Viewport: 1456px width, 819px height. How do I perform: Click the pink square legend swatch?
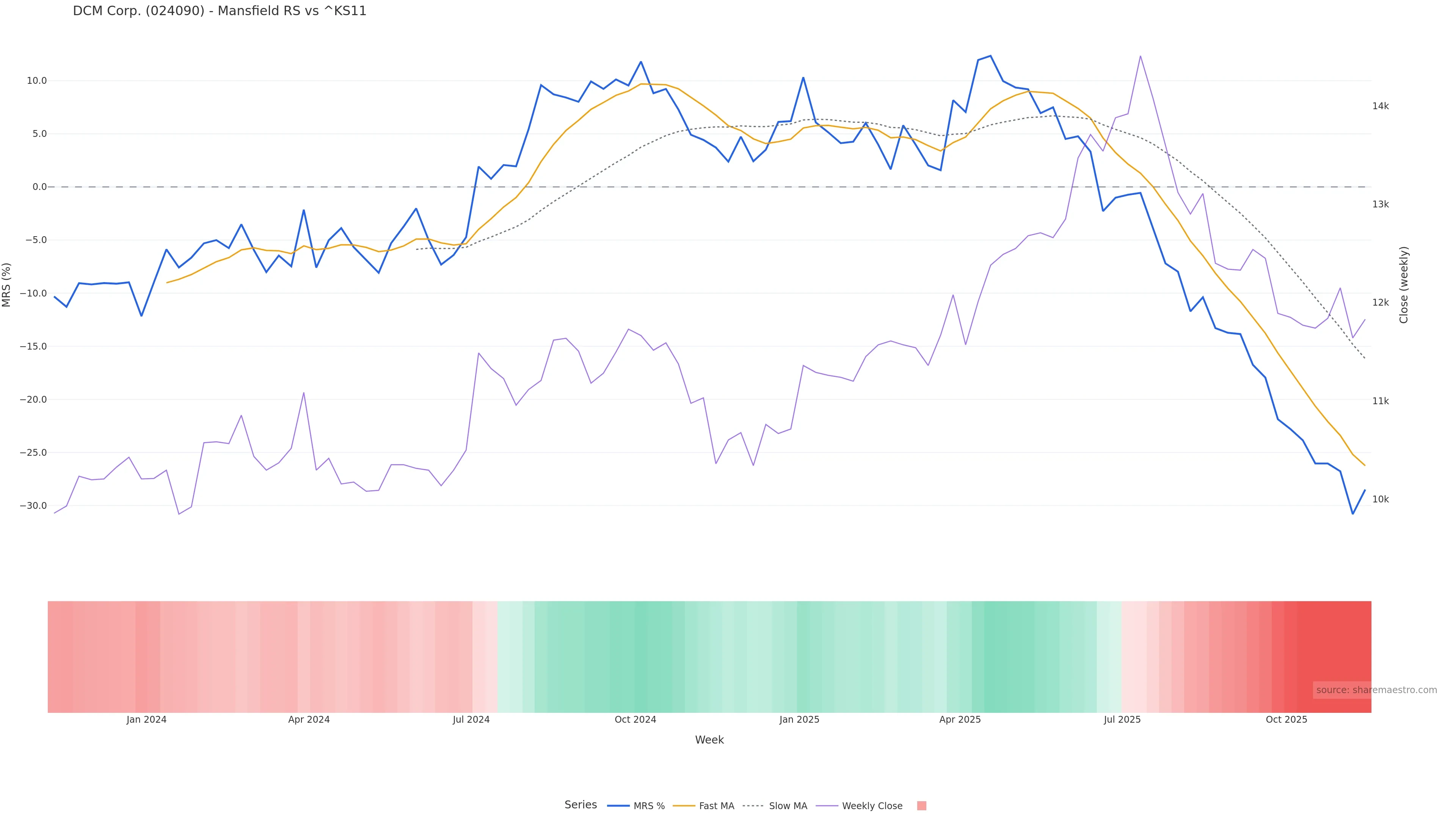921,806
